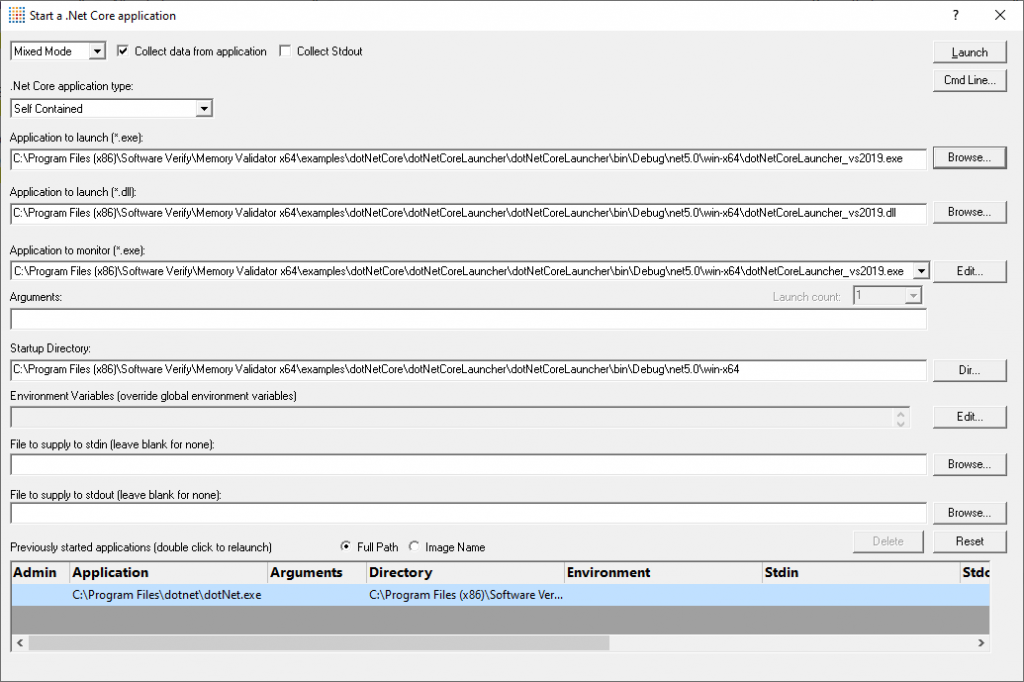Click the application icon in the title bar
Image resolution: width=1024 pixels, height=682 pixels.
[x=16, y=15]
